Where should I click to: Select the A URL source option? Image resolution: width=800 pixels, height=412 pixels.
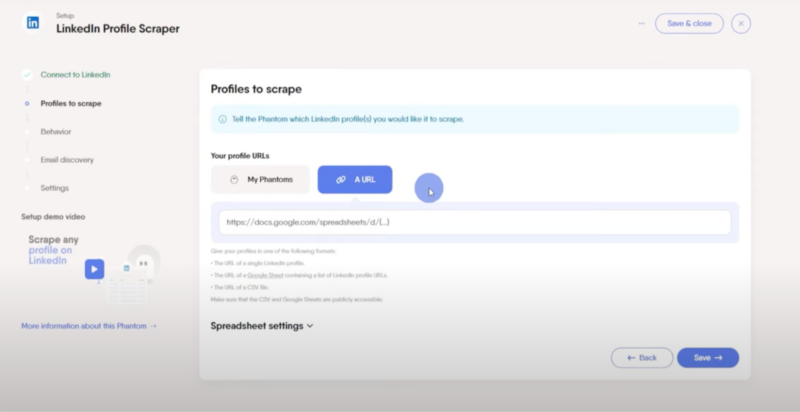tap(355, 179)
